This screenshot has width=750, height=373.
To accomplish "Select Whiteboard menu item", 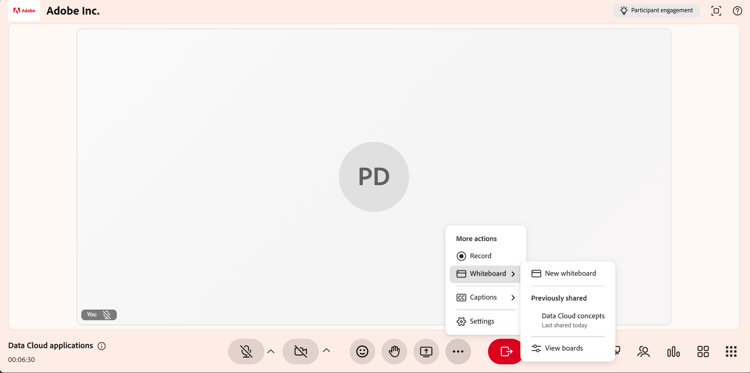I will pyautogui.click(x=485, y=274).
